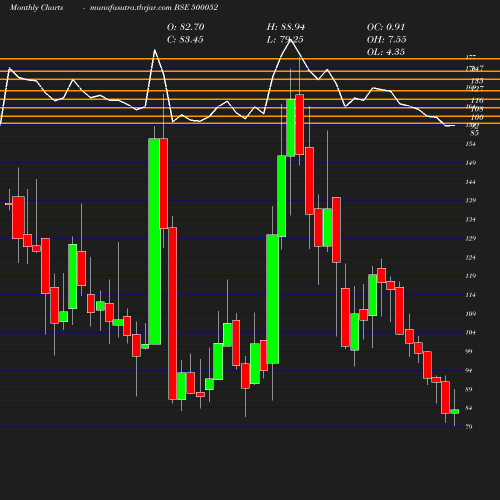Click the 129 price axis label

(x=470, y=238)
